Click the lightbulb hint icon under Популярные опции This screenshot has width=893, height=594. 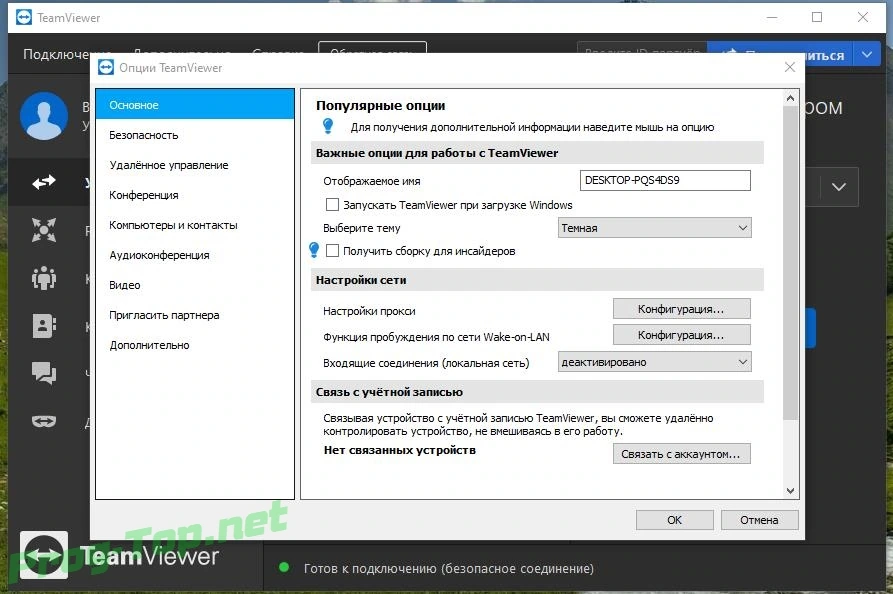coord(328,126)
